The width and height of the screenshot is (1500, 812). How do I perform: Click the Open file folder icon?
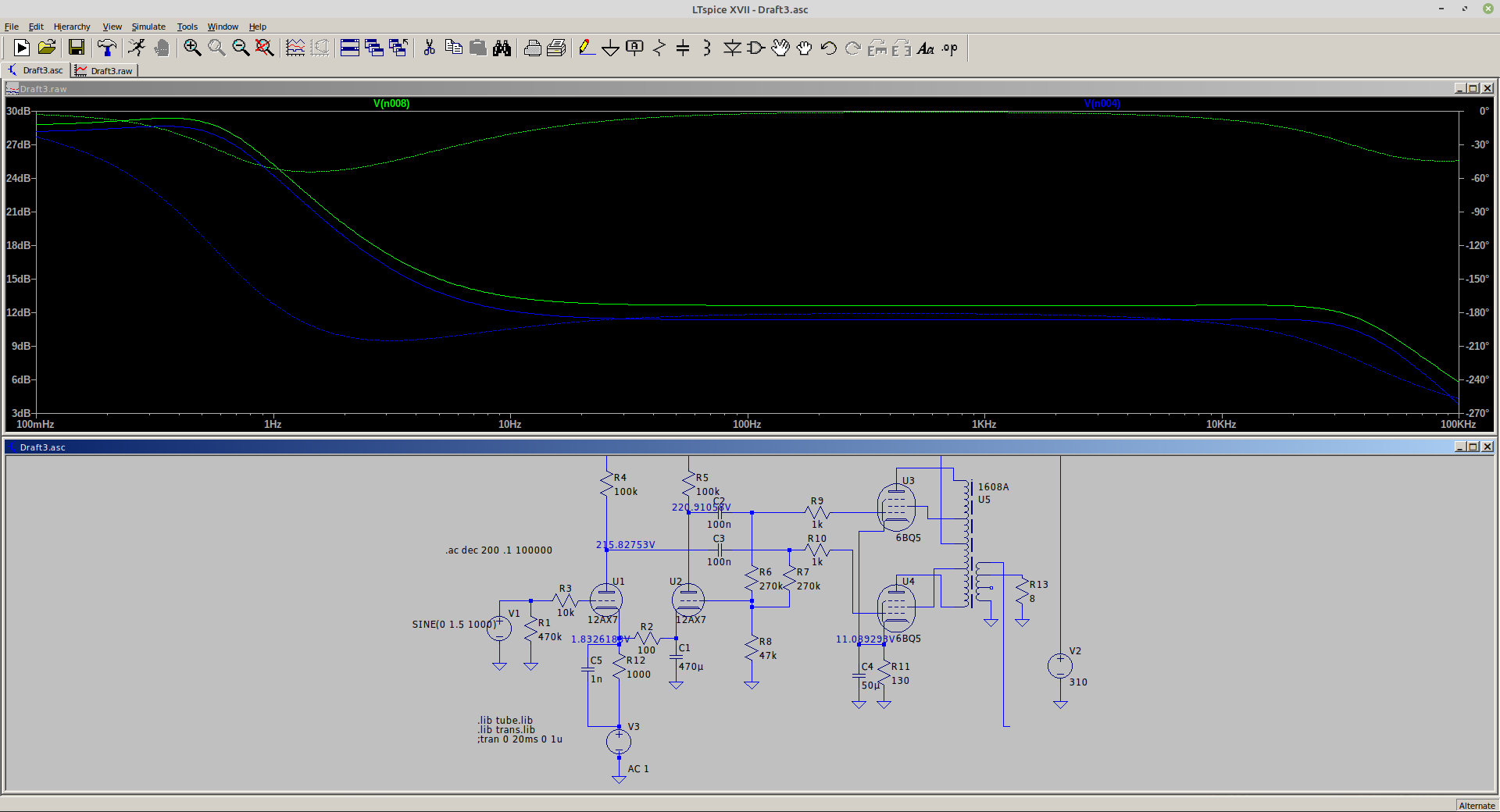click(x=47, y=48)
